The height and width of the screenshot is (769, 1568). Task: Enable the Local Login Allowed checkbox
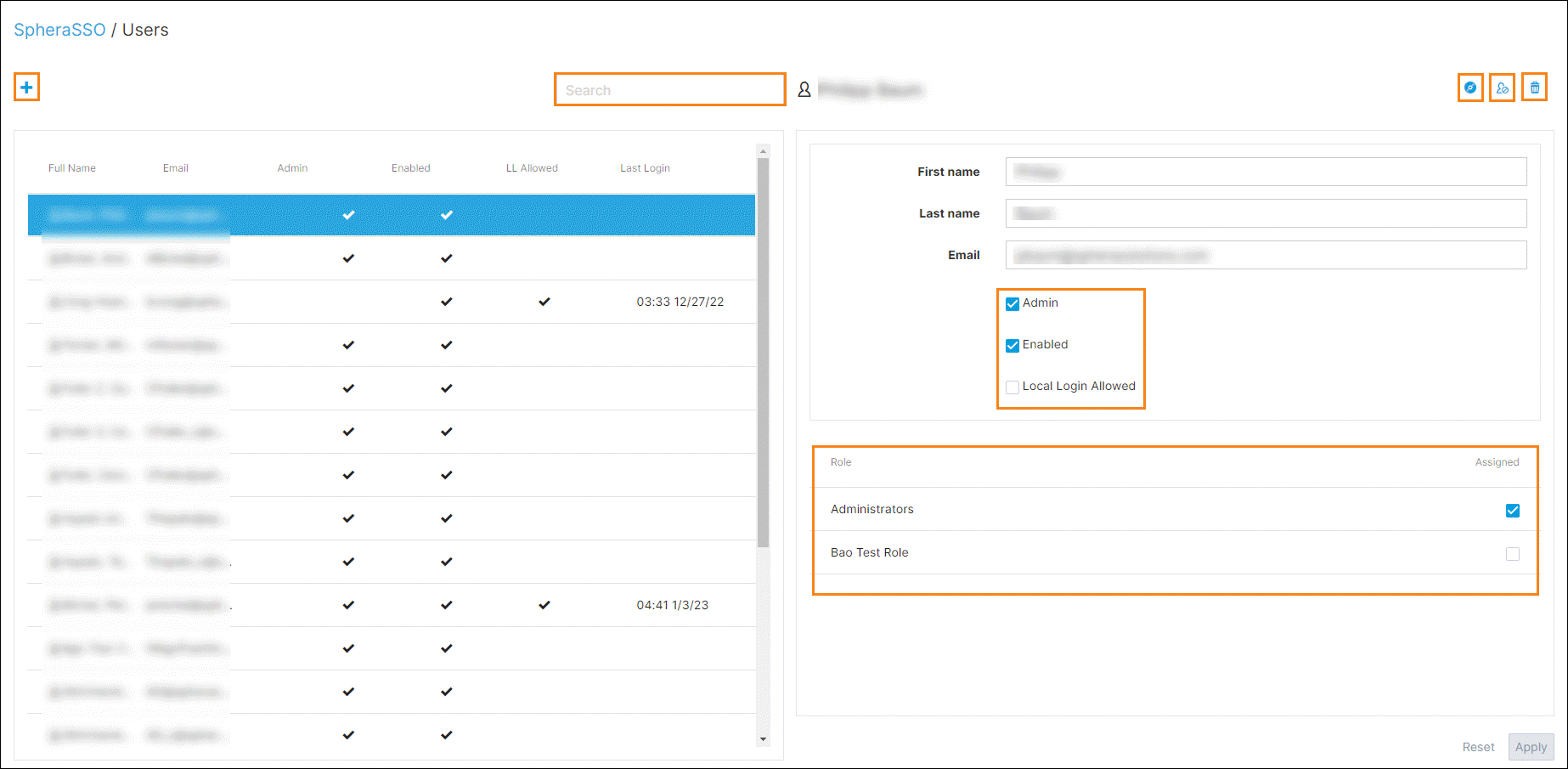point(1012,387)
